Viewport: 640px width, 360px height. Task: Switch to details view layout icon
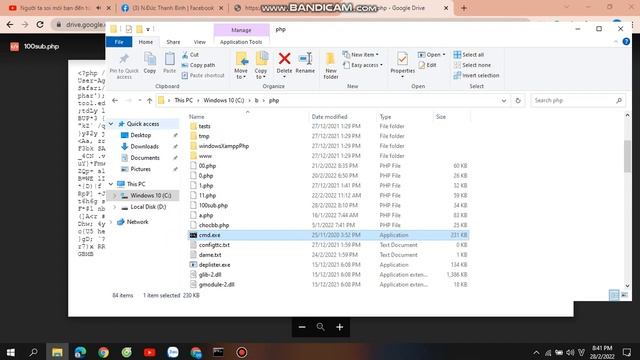click(614, 295)
